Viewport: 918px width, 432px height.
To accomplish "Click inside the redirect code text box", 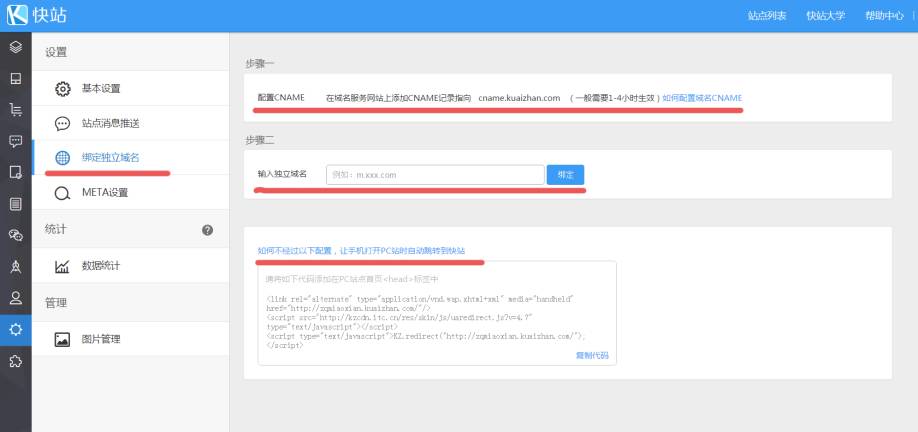I will point(437,313).
